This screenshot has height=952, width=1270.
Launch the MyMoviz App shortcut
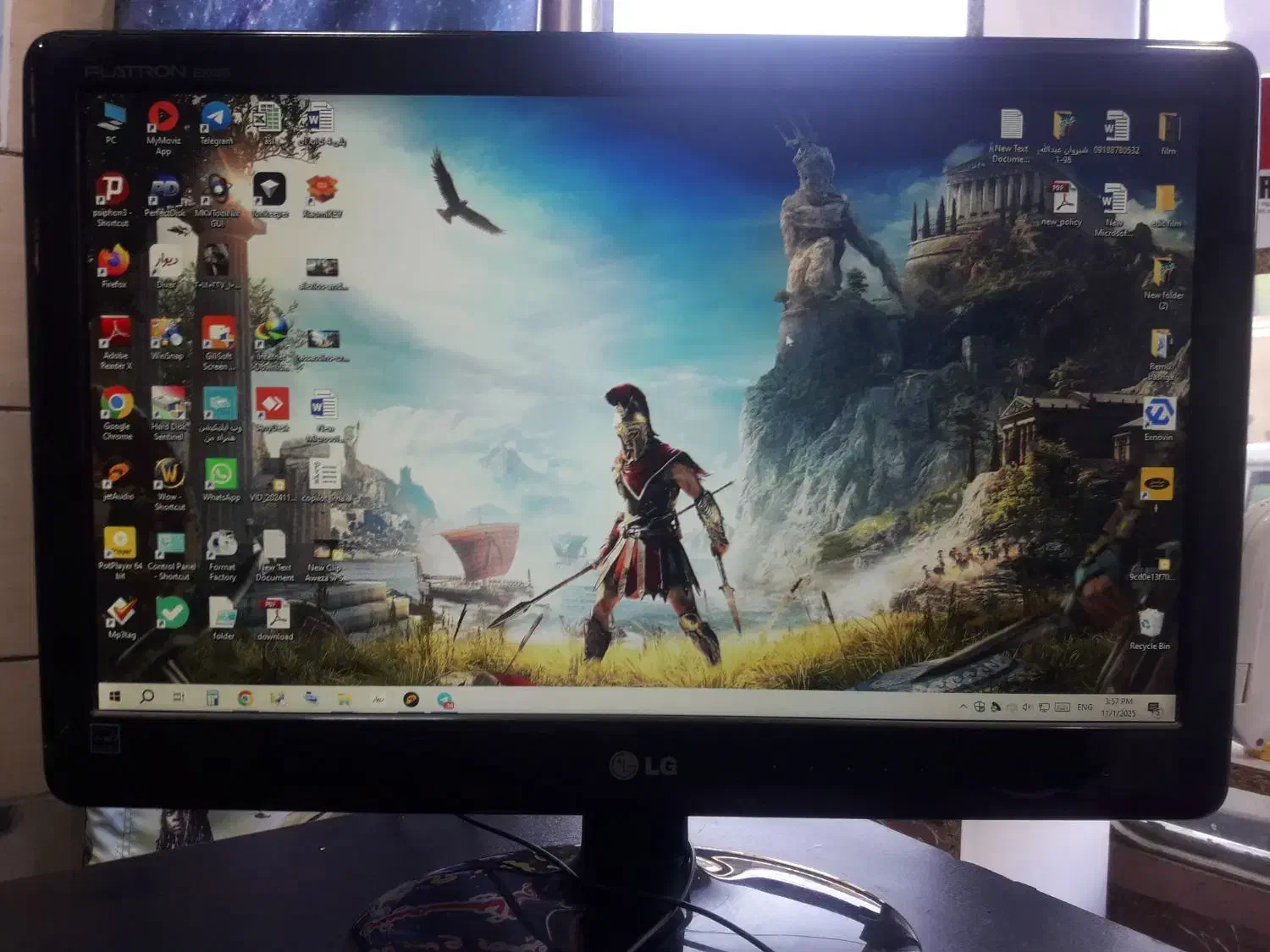(x=163, y=129)
